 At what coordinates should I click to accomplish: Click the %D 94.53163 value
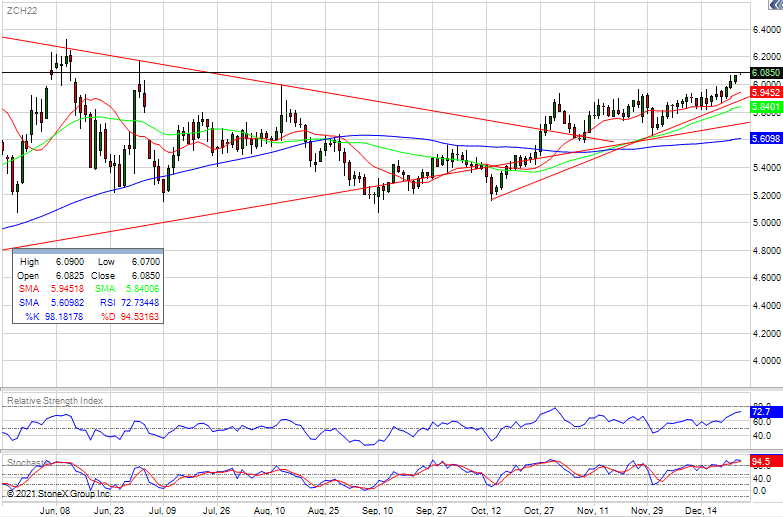point(140,317)
